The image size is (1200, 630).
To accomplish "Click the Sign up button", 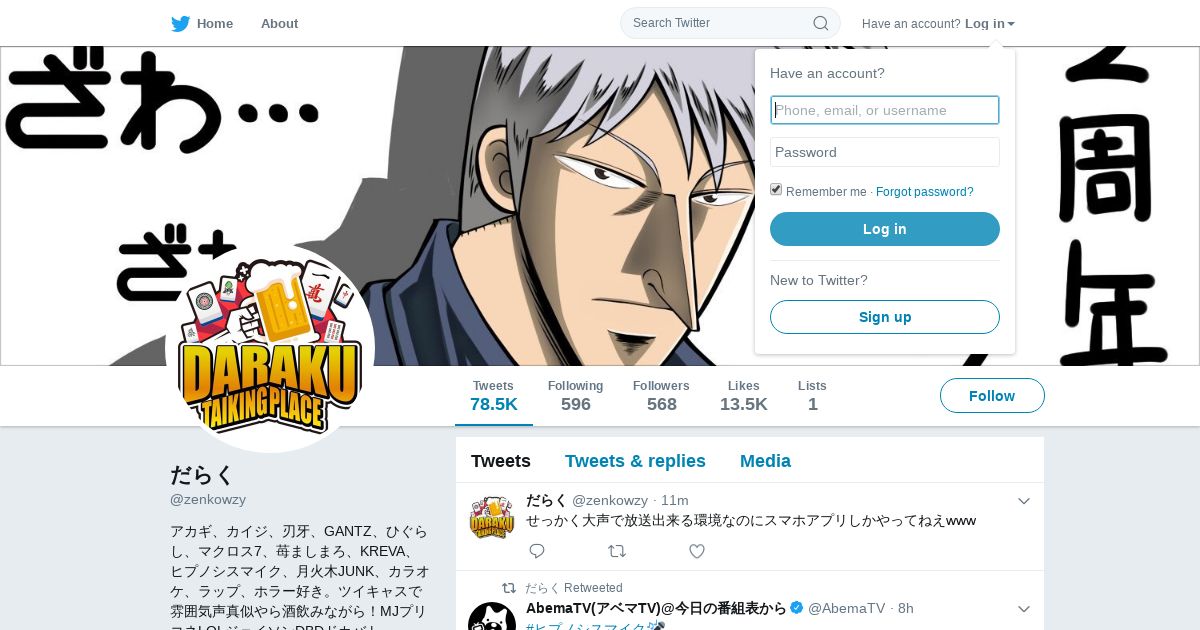I will (885, 317).
